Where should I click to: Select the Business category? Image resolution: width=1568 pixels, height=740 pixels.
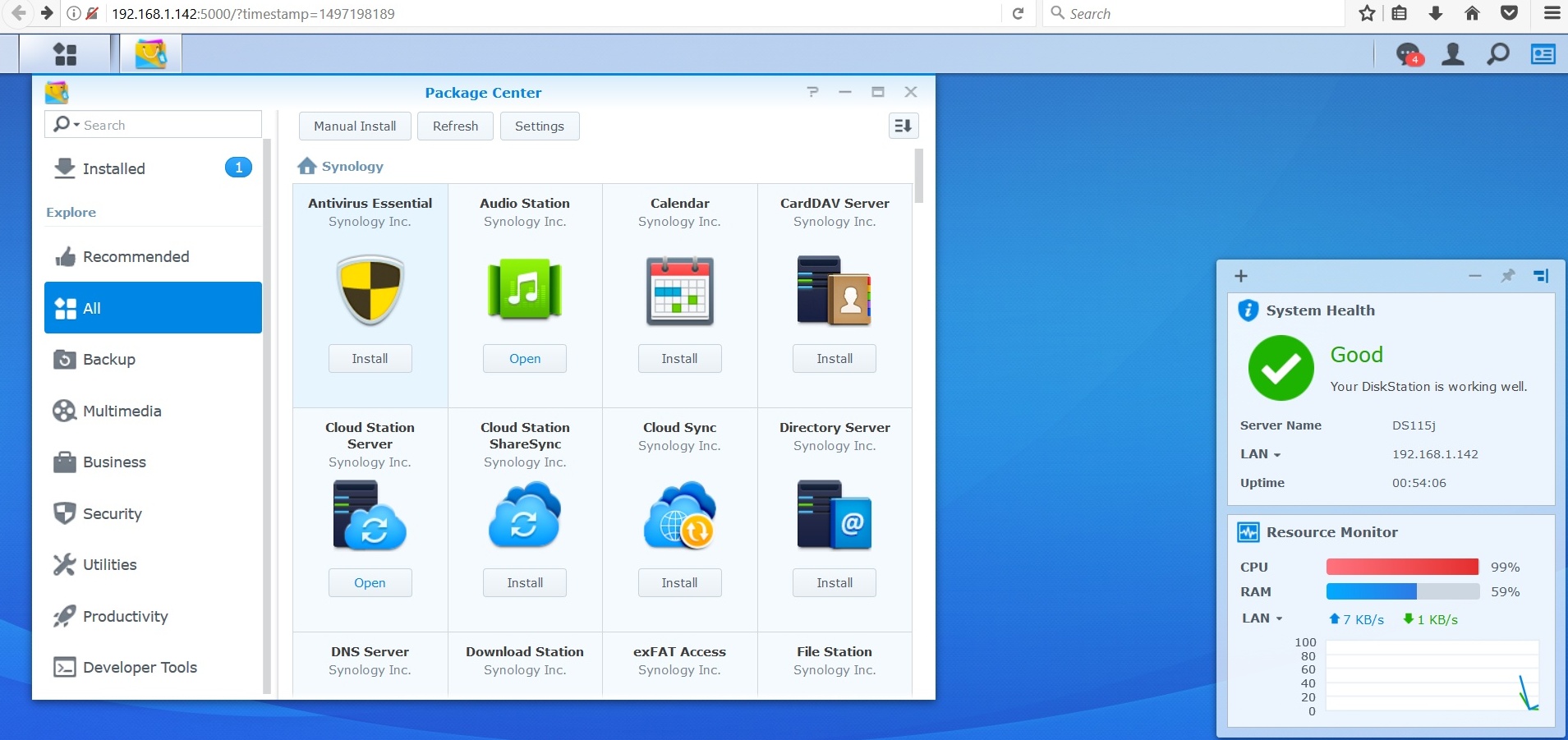click(x=153, y=462)
